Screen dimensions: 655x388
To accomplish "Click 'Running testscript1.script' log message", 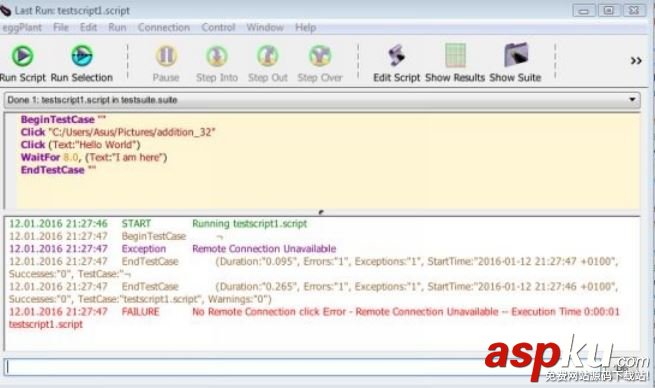I will (249, 223).
